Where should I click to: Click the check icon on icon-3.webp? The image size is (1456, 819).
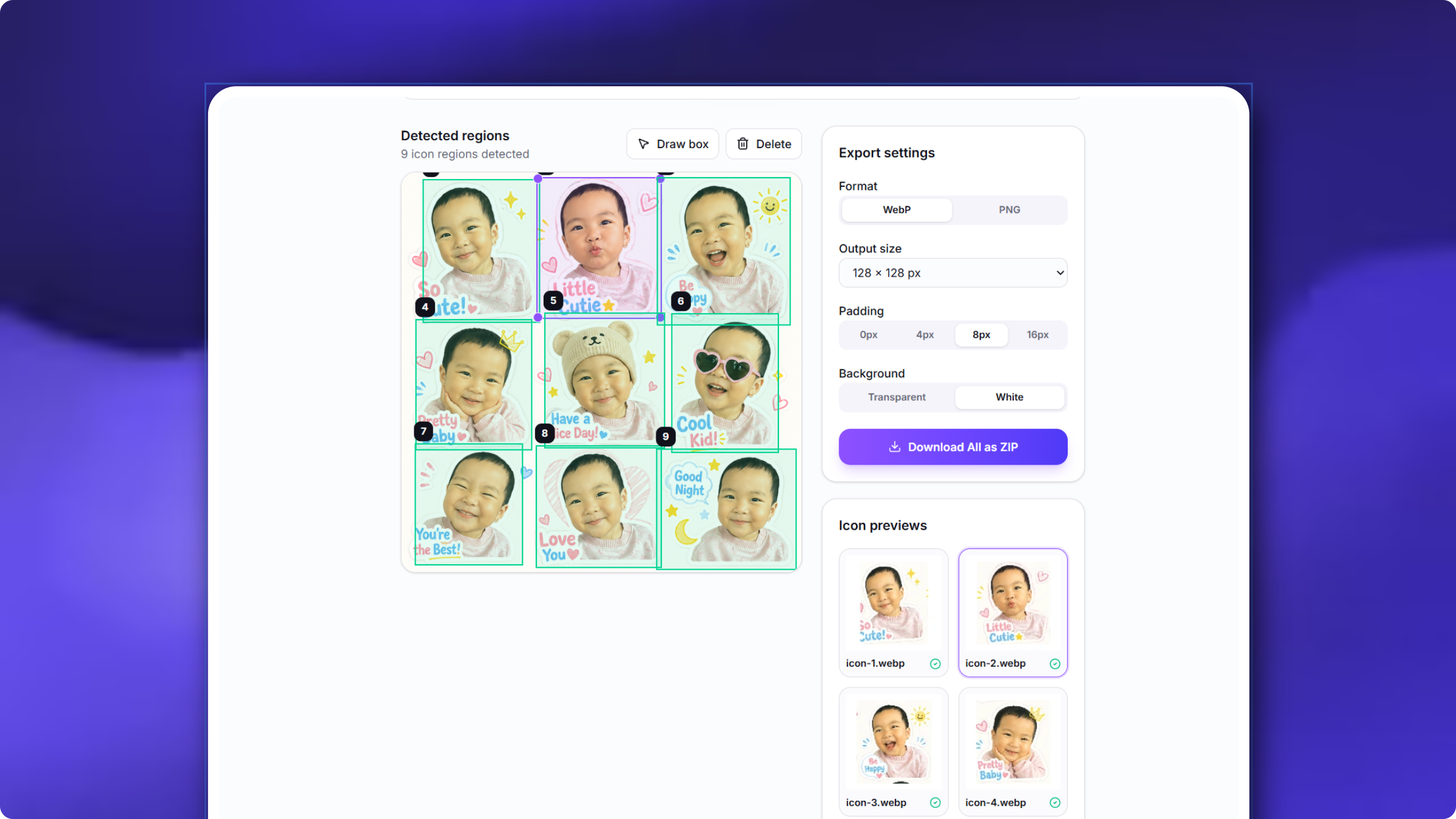click(x=935, y=803)
